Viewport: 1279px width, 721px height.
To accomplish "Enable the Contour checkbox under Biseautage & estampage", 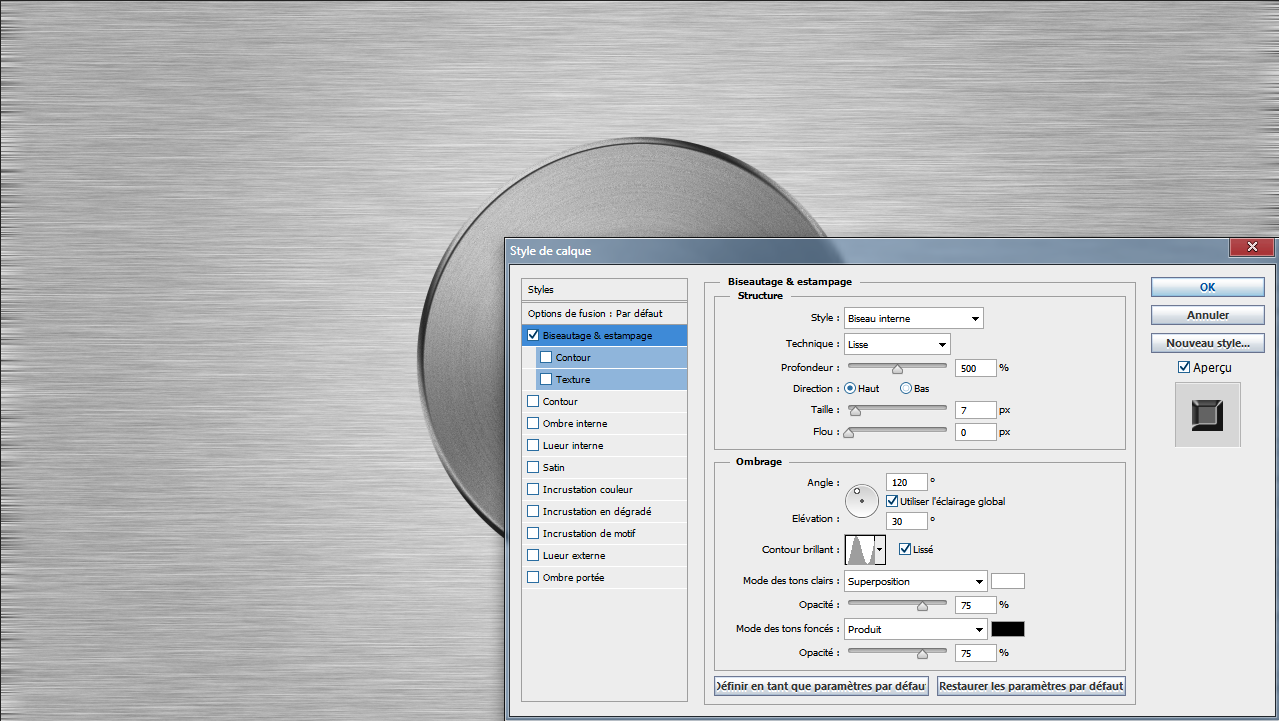I will pyautogui.click(x=546, y=357).
